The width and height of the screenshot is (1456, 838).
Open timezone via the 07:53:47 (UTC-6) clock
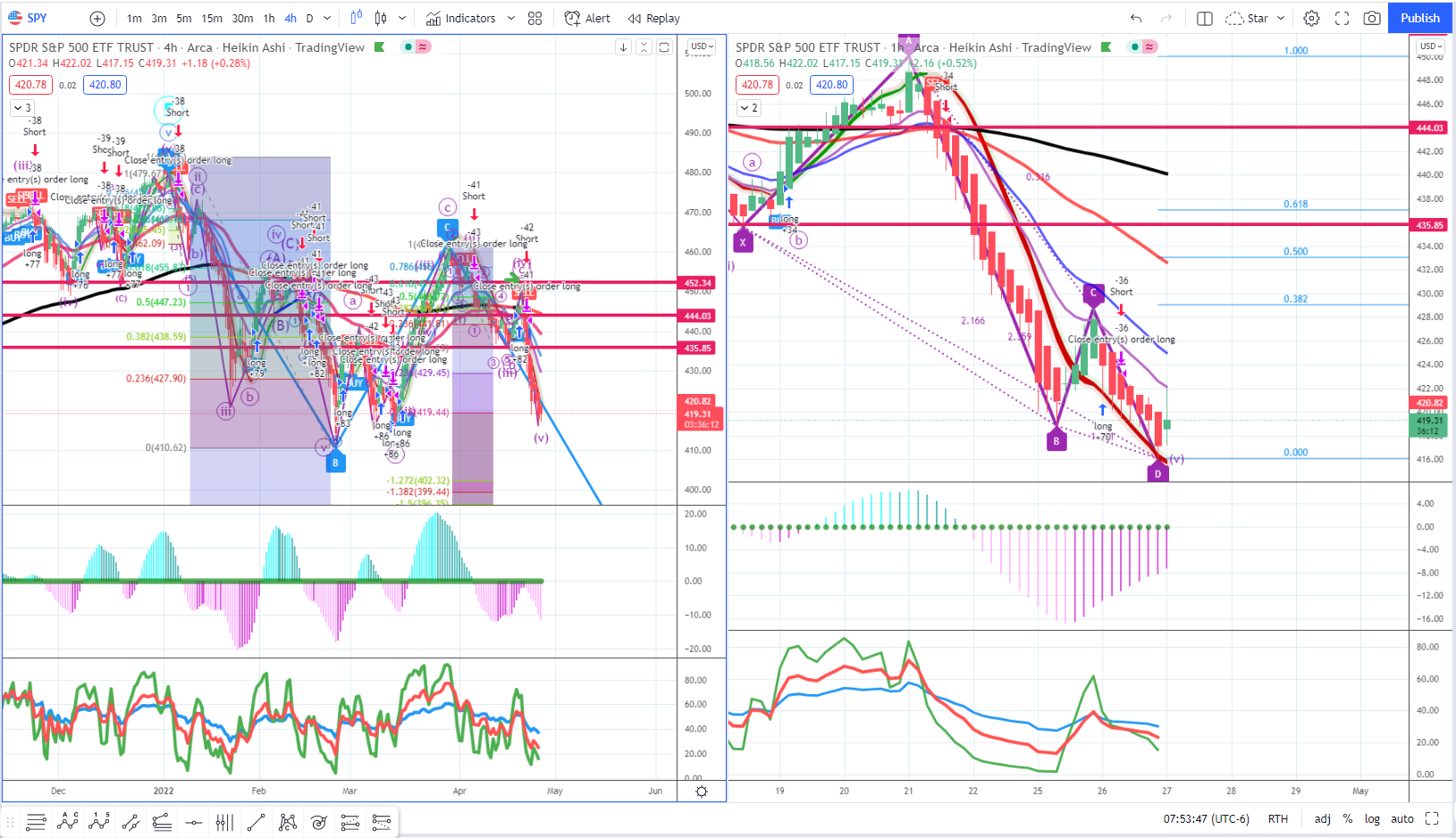coord(1206,818)
